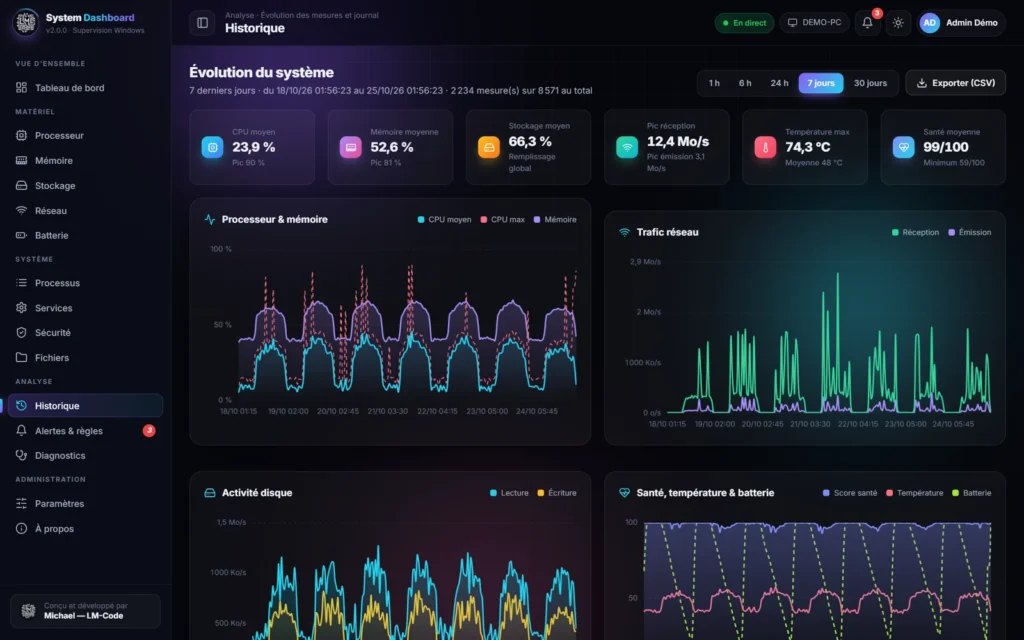Click the Batterie icon in sidebar
Screen dimensions: 1024x640
pos(22,235)
